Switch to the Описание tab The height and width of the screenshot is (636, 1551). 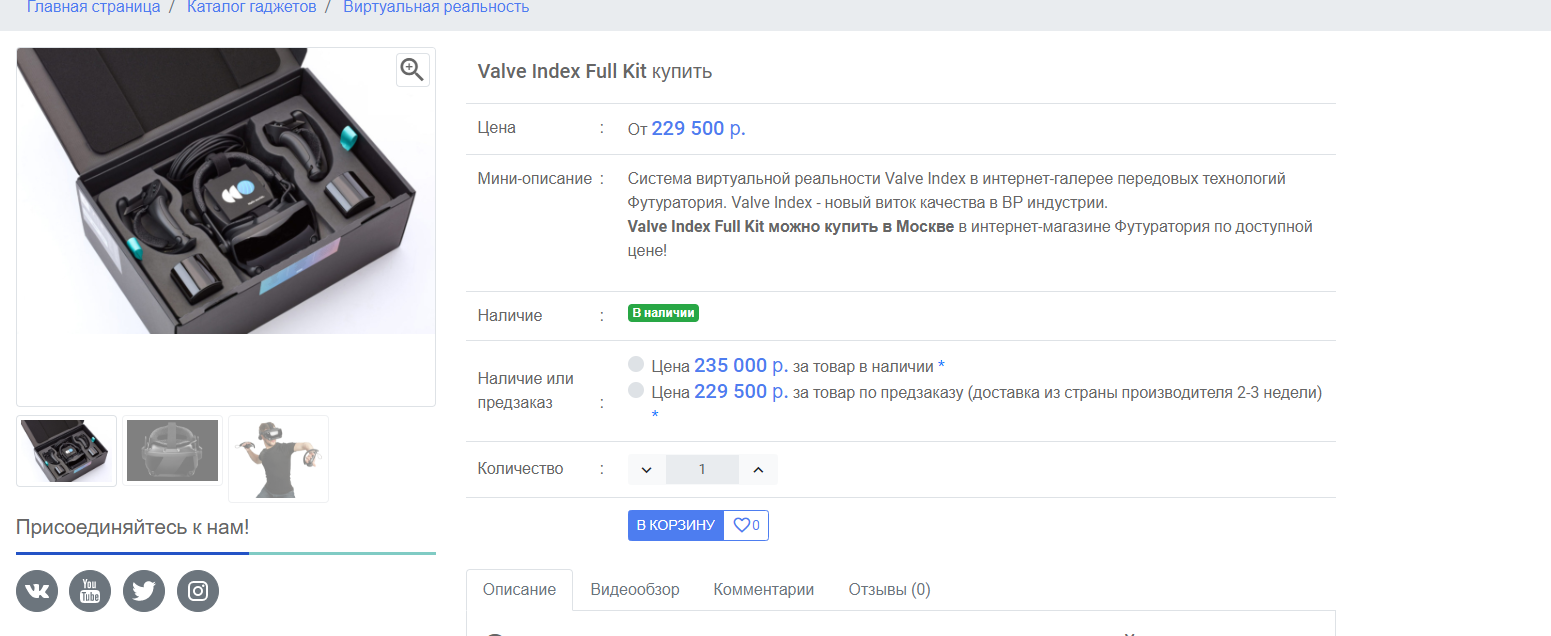pyautogui.click(x=519, y=590)
